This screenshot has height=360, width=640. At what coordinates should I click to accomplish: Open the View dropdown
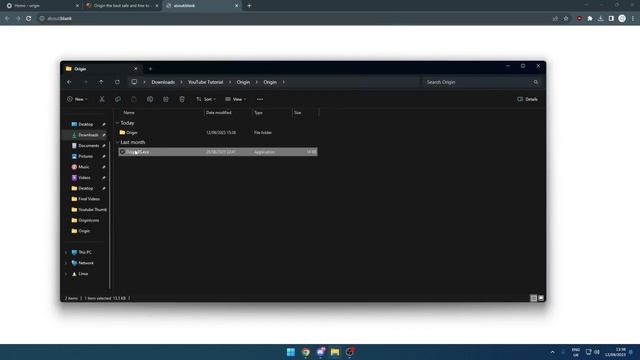click(x=236, y=99)
